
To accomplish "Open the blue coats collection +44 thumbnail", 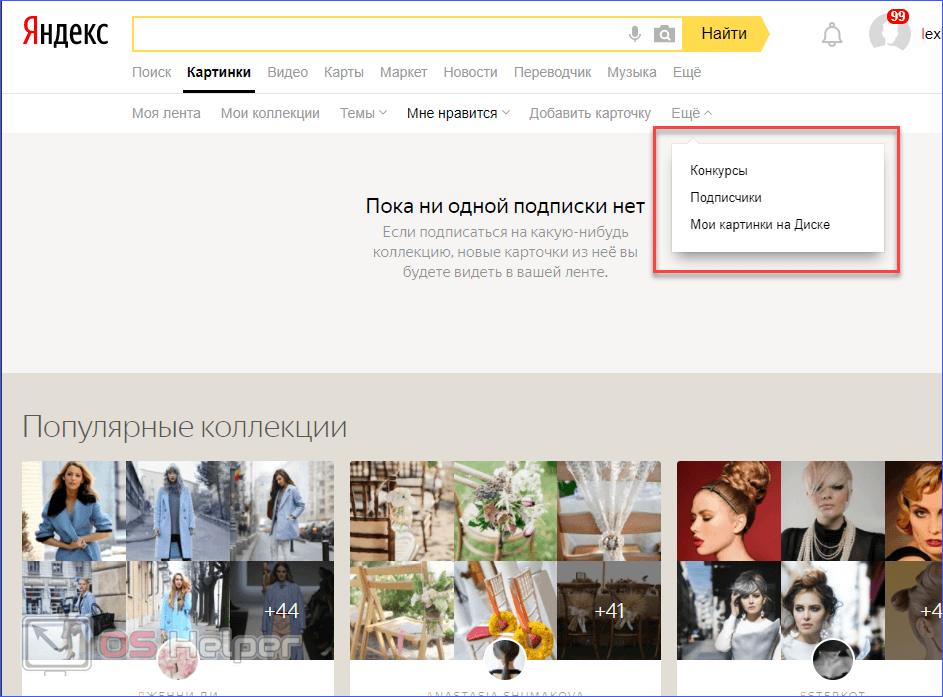I will tap(282, 610).
